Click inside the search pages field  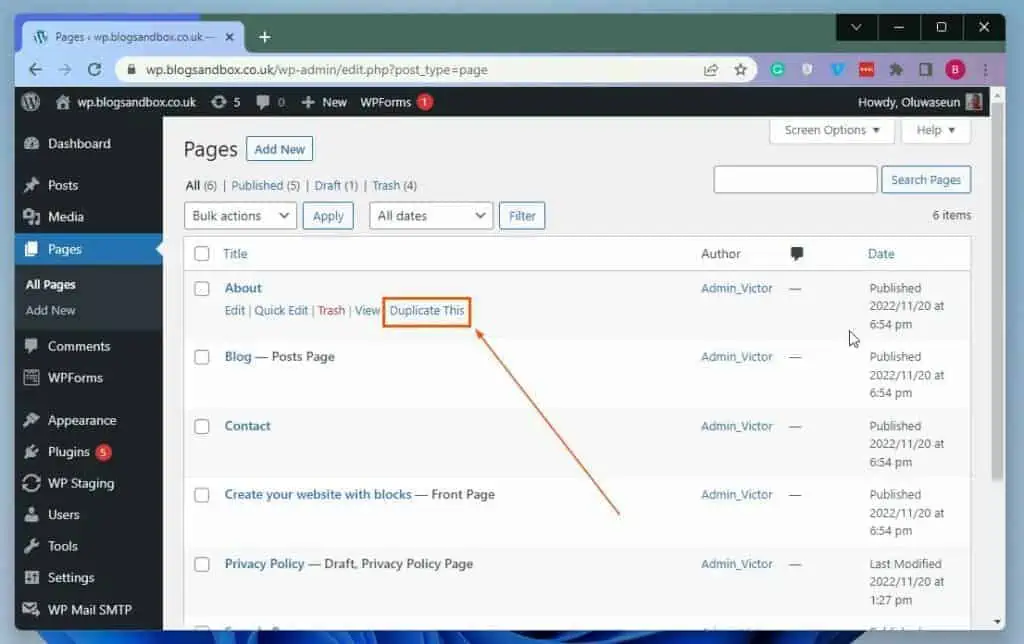click(795, 179)
